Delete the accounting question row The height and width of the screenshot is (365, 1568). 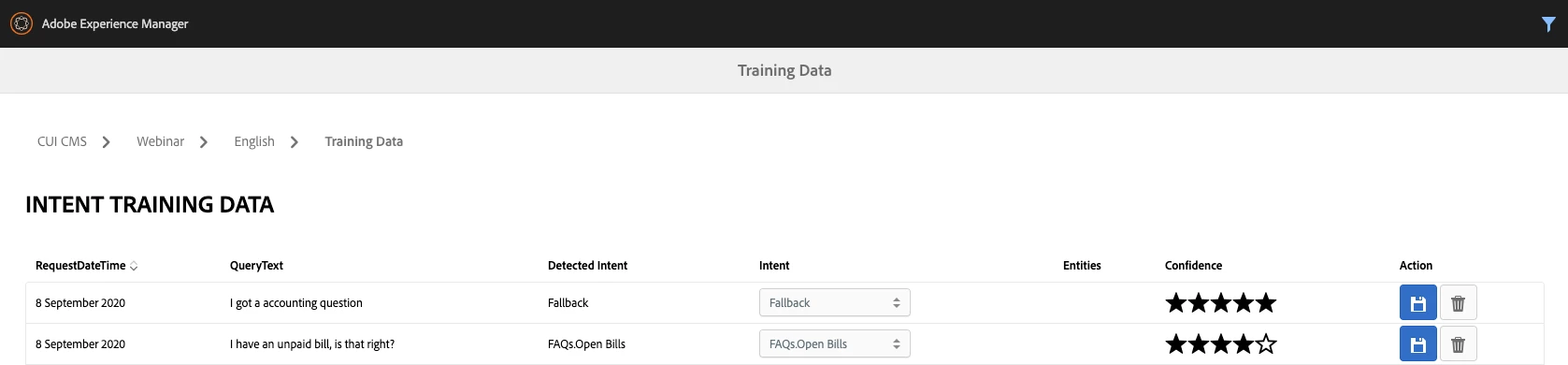[1458, 303]
